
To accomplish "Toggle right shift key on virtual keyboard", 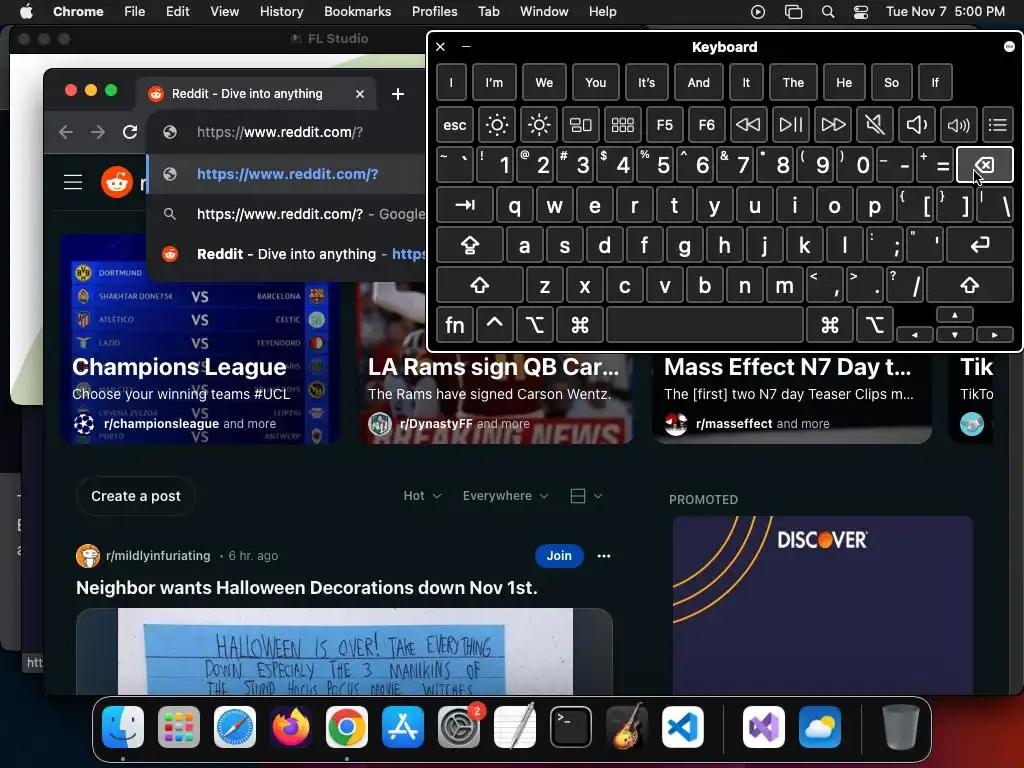I will pos(969,285).
